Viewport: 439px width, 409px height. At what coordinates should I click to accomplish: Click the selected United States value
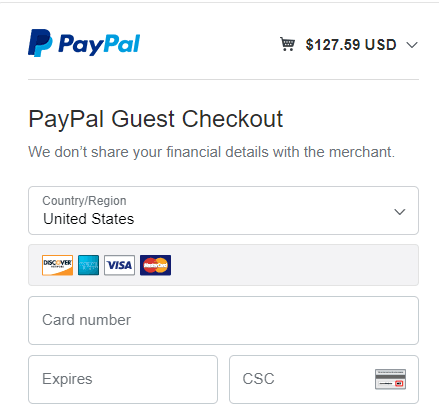point(88,219)
